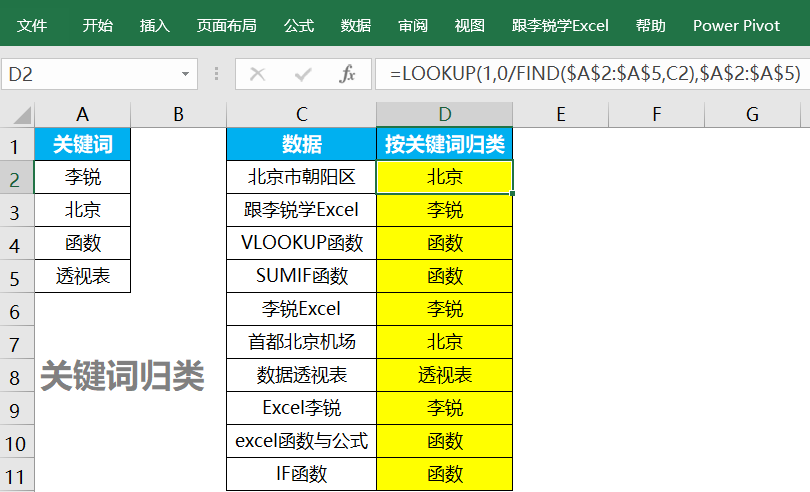Click the Cancel X icon in formula bar
The image size is (810, 492).
click(x=257, y=74)
